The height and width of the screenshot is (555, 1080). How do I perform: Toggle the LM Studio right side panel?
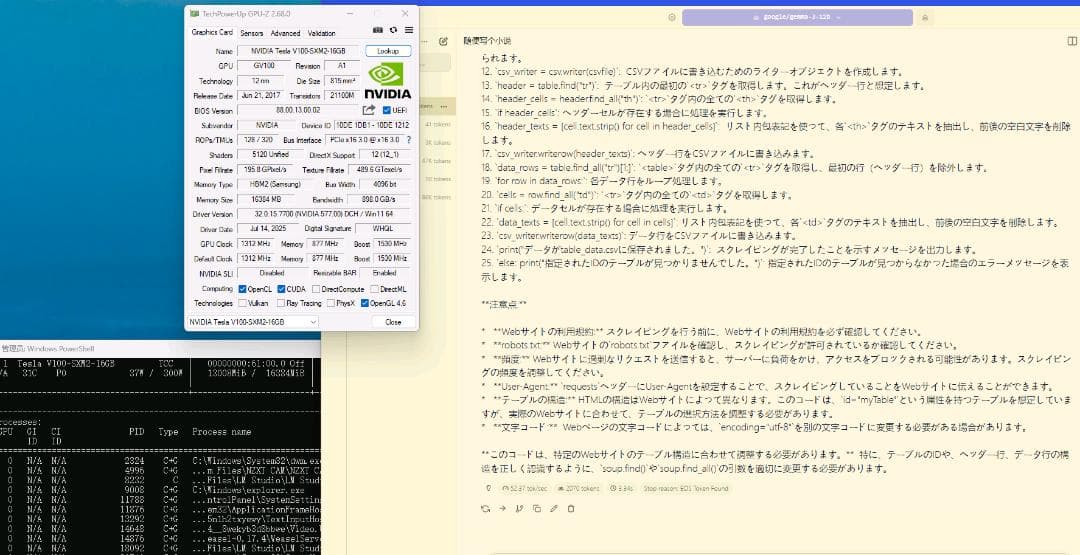1071,41
